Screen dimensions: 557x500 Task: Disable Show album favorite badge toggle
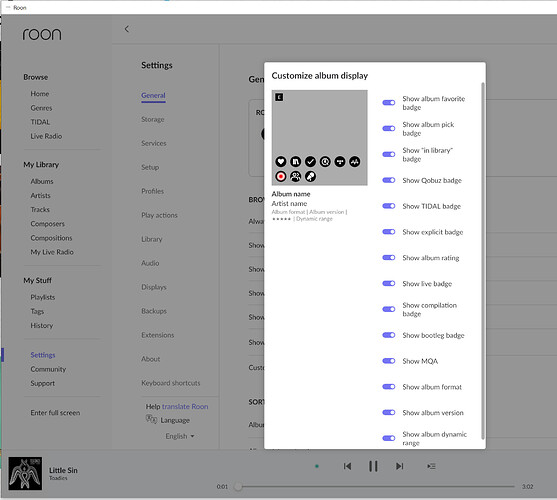tap(389, 103)
